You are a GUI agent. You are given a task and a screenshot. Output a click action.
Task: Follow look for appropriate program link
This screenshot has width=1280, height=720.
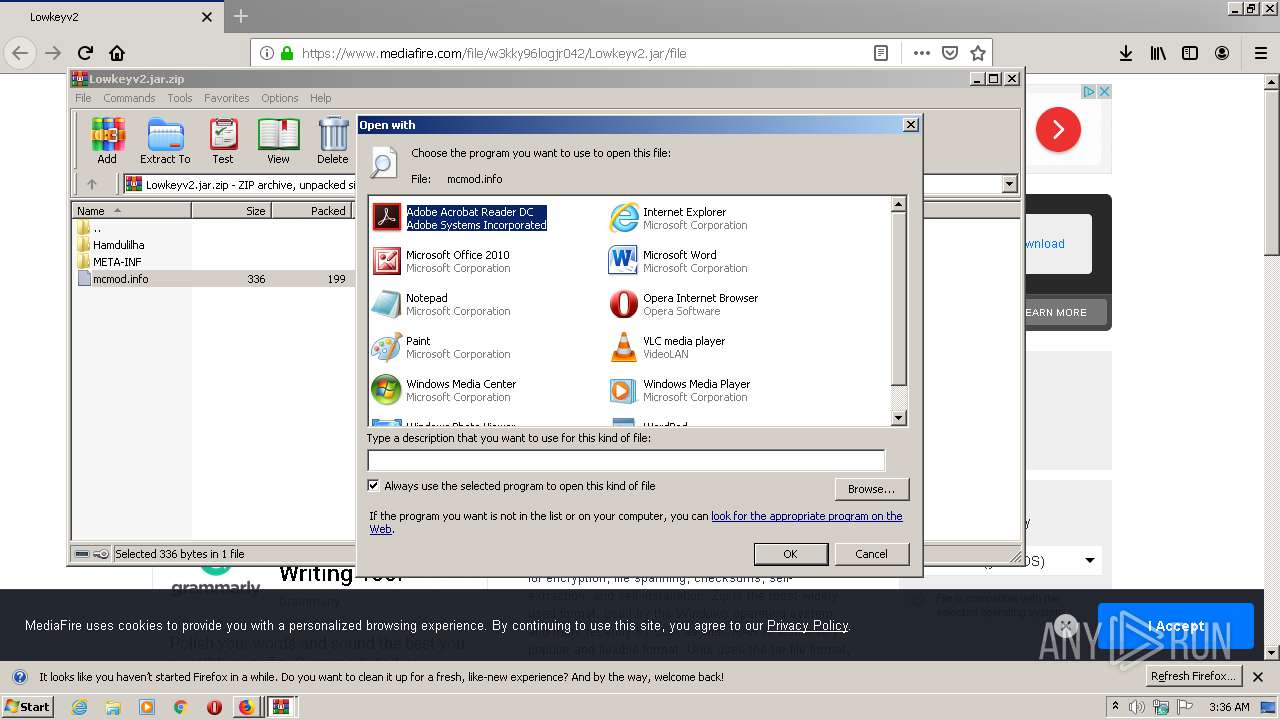click(x=806, y=516)
